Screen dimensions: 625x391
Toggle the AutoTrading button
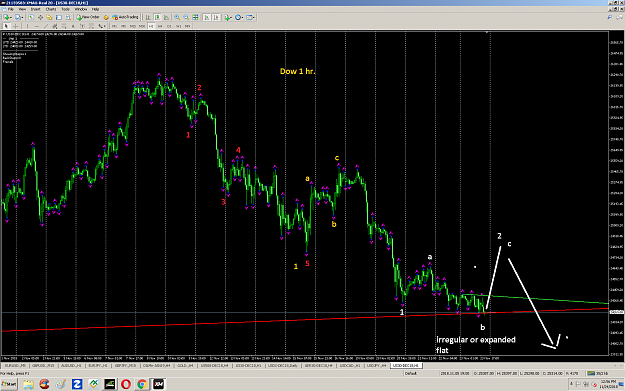pos(125,17)
